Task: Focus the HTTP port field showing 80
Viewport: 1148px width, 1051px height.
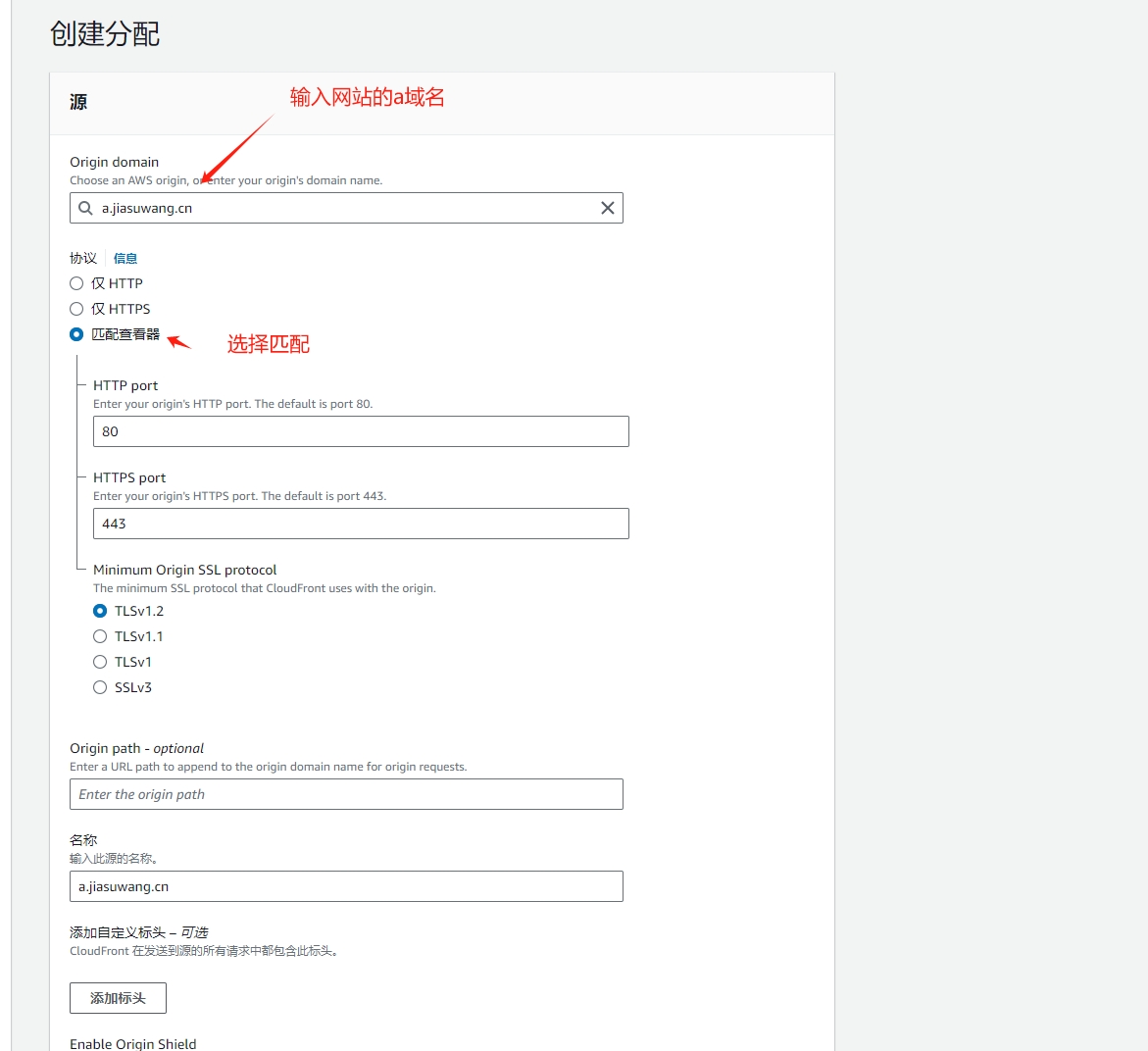Action: click(361, 431)
